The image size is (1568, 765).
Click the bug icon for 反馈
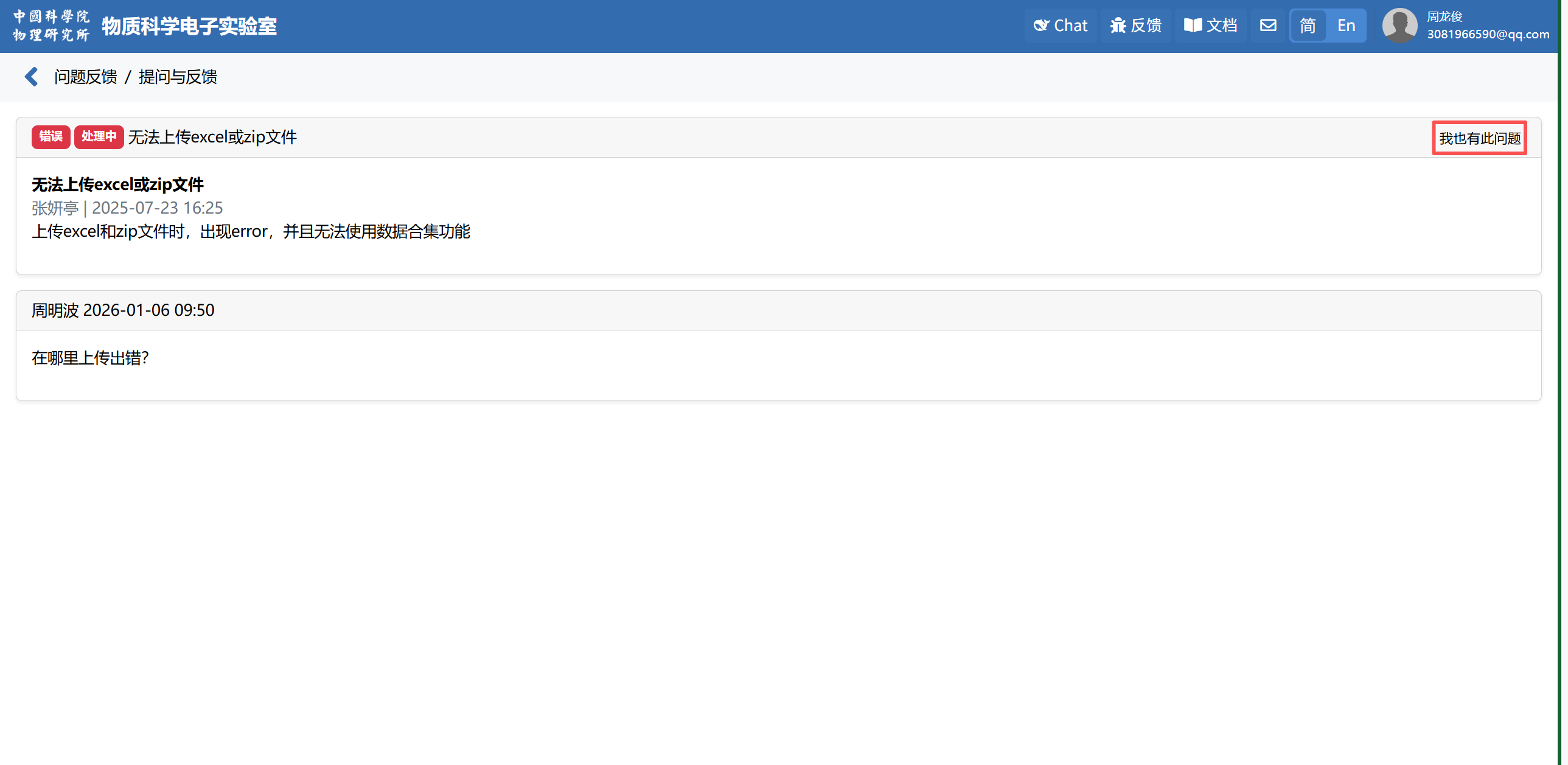pos(1118,26)
